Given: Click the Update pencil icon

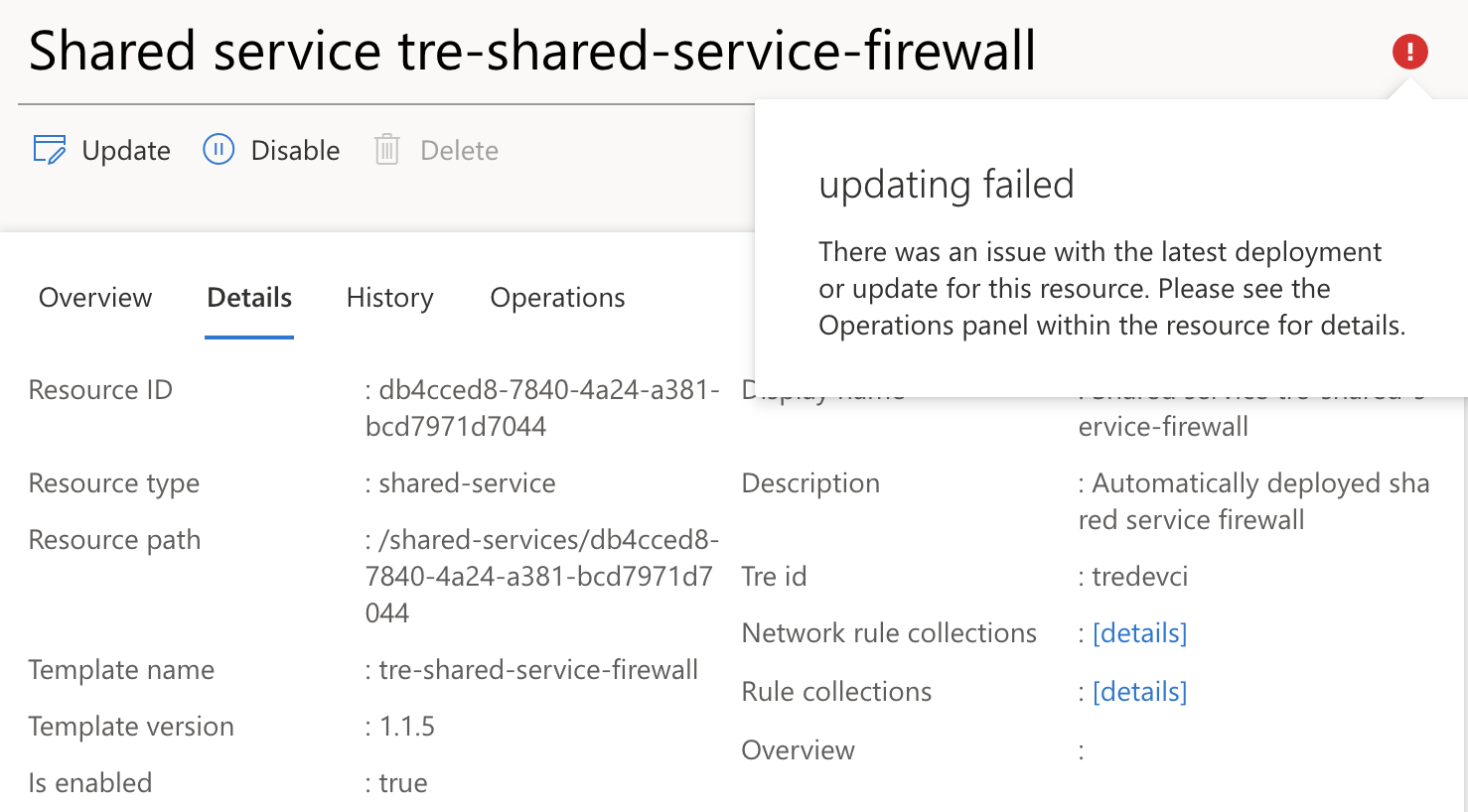Looking at the screenshot, I should 50,149.
